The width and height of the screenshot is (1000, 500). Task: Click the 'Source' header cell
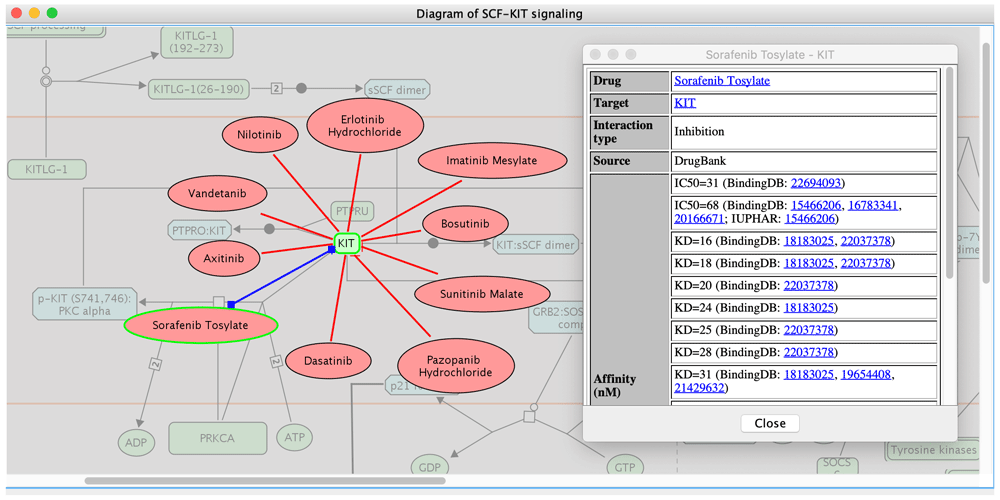point(629,161)
